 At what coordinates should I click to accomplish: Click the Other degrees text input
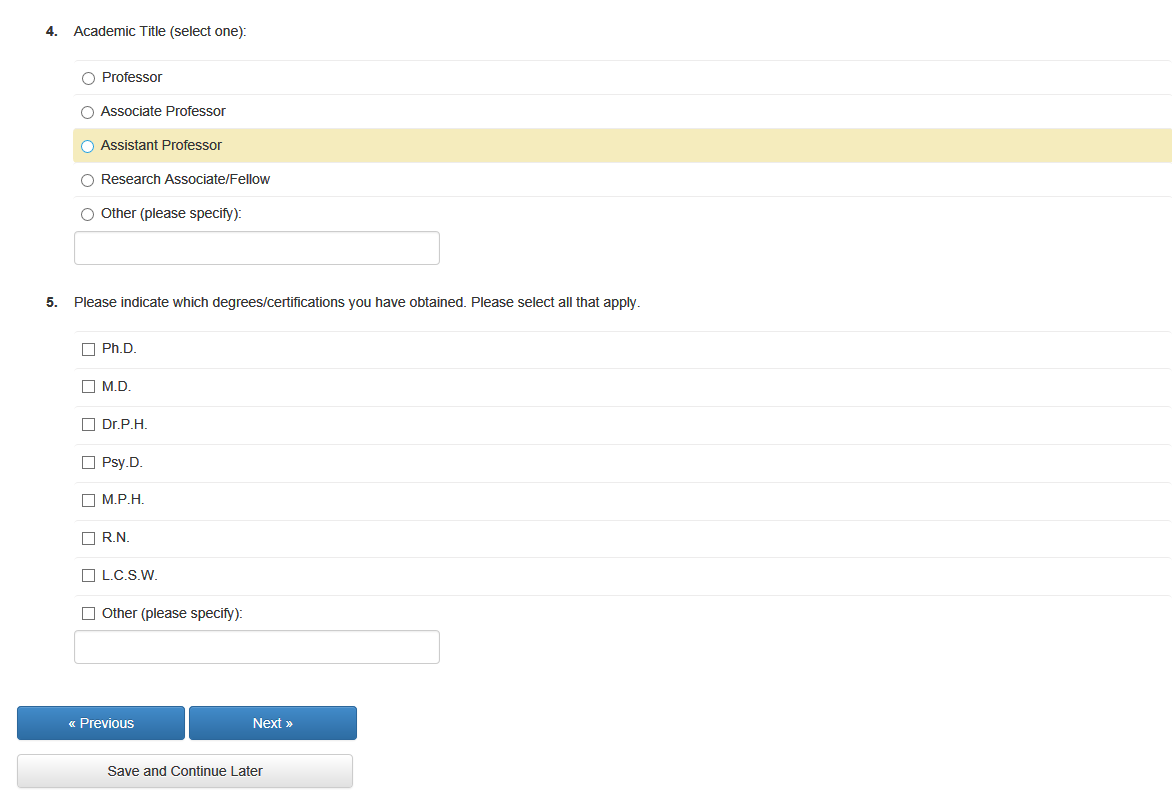256,647
